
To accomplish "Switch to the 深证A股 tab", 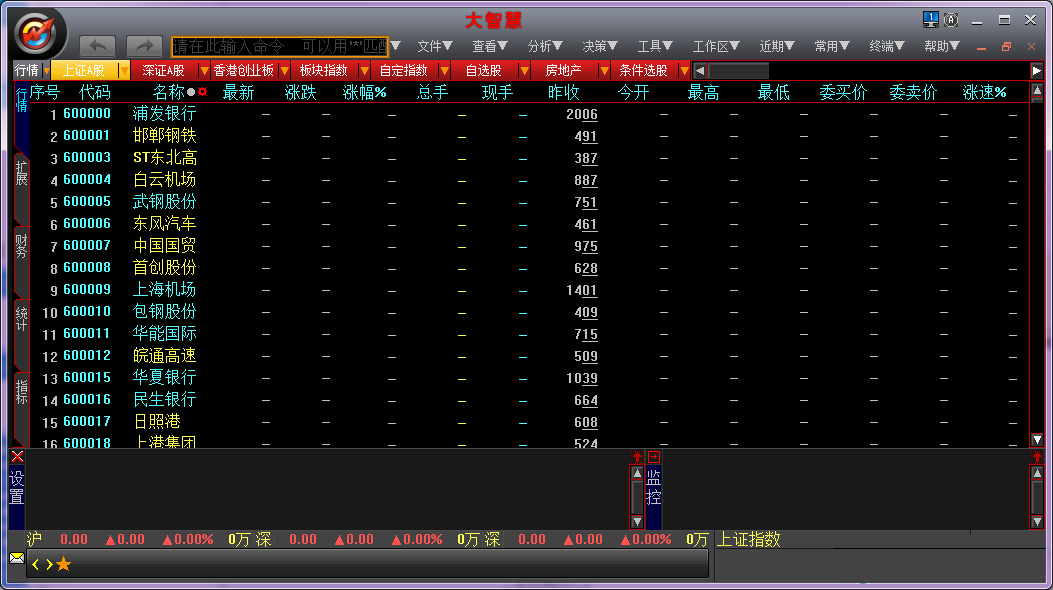I will 163,71.
